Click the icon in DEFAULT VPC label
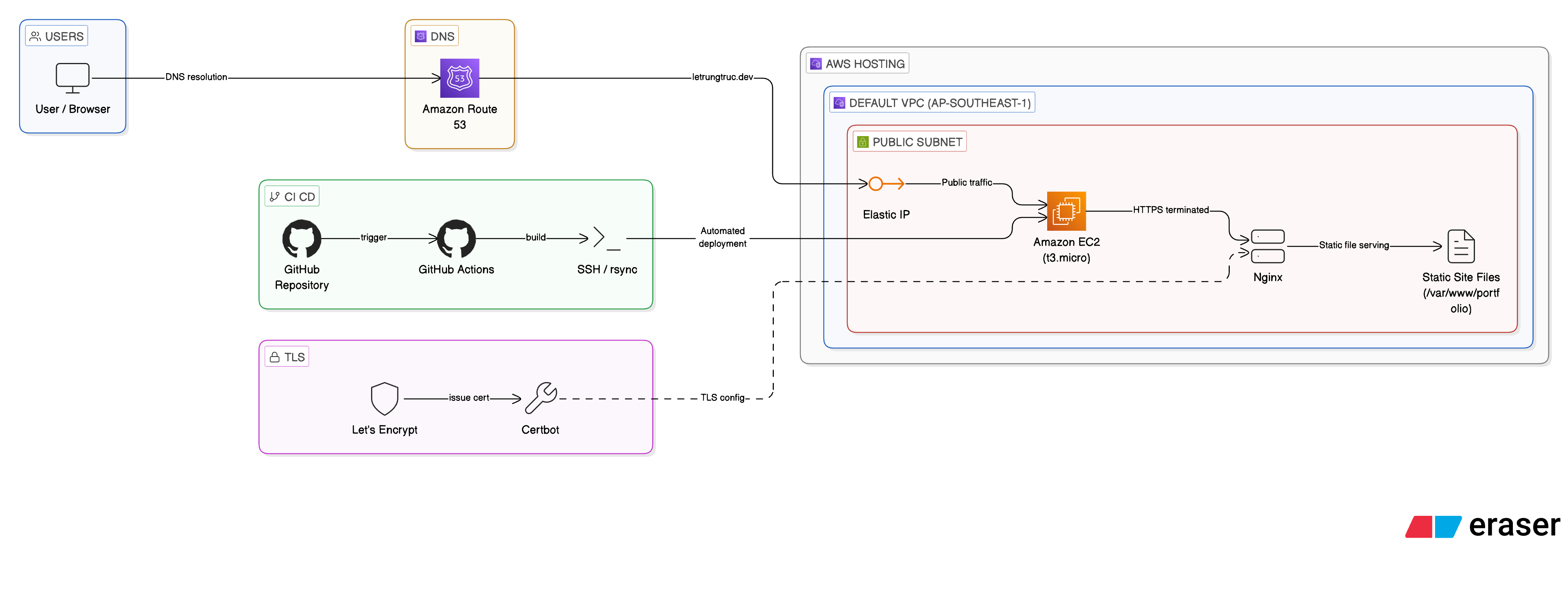The image size is (1568, 605). tap(840, 103)
